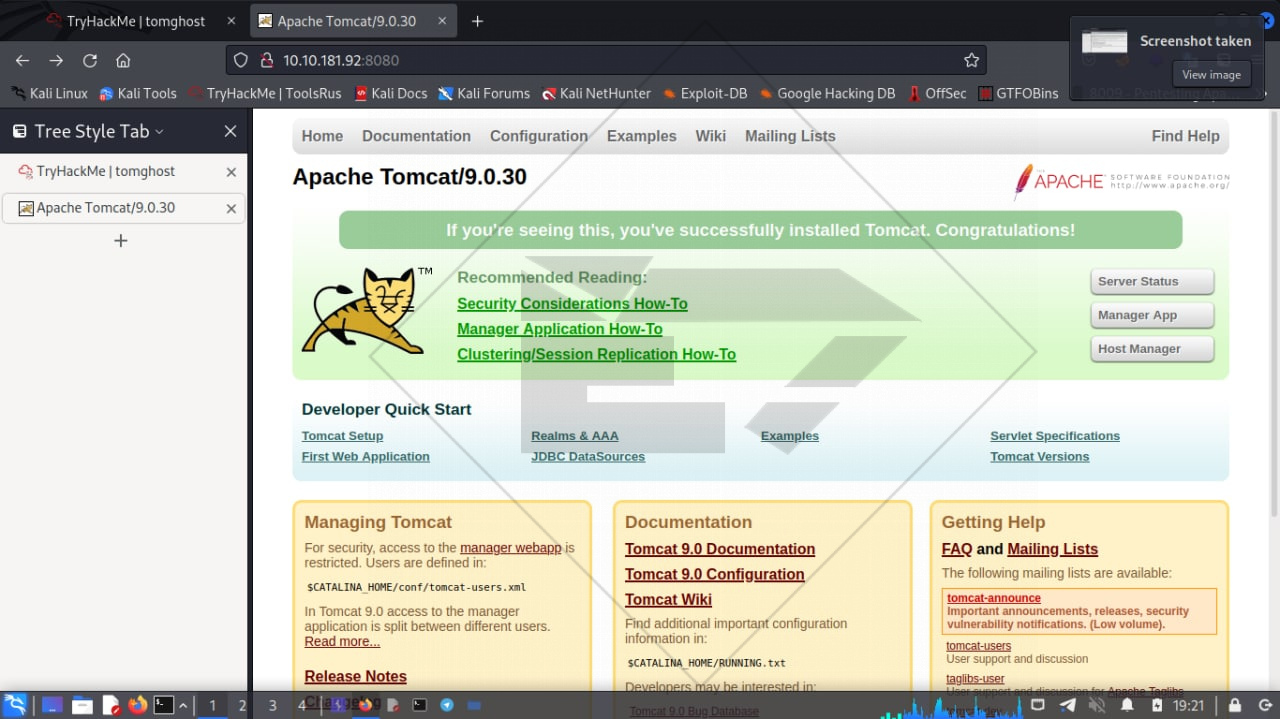1280x719 pixels.
Task: Open Manager Application How-To link
Action: (560, 329)
